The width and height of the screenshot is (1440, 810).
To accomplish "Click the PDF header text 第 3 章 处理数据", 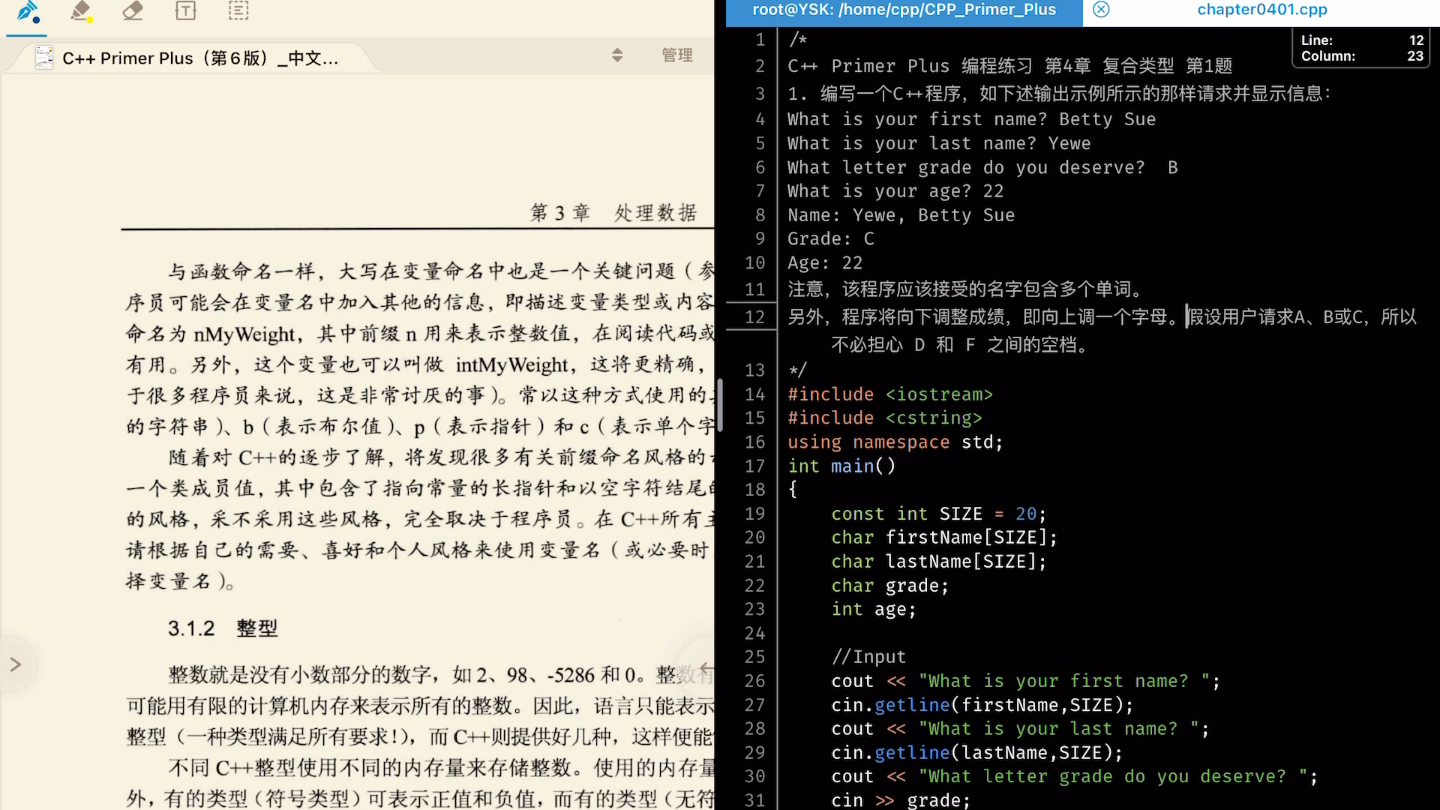I will [613, 213].
